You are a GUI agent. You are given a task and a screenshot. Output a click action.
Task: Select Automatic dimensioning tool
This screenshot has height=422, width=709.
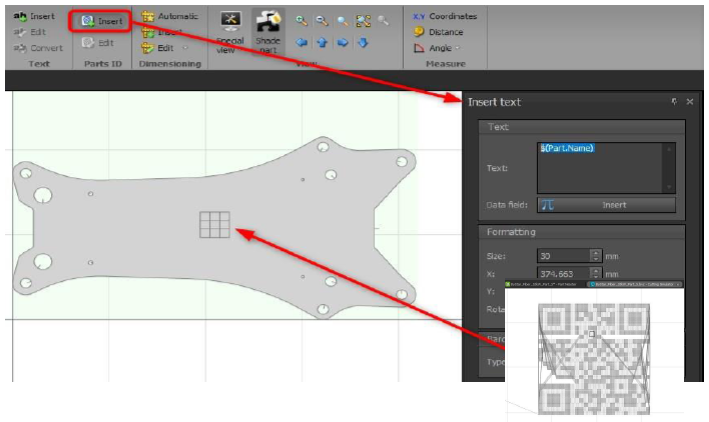click(x=170, y=17)
